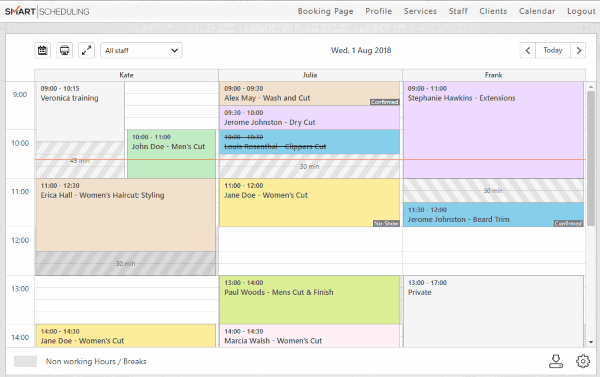Go to previous day with left chevron
Image resolution: width=600 pixels, height=377 pixels.
(x=528, y=50)
